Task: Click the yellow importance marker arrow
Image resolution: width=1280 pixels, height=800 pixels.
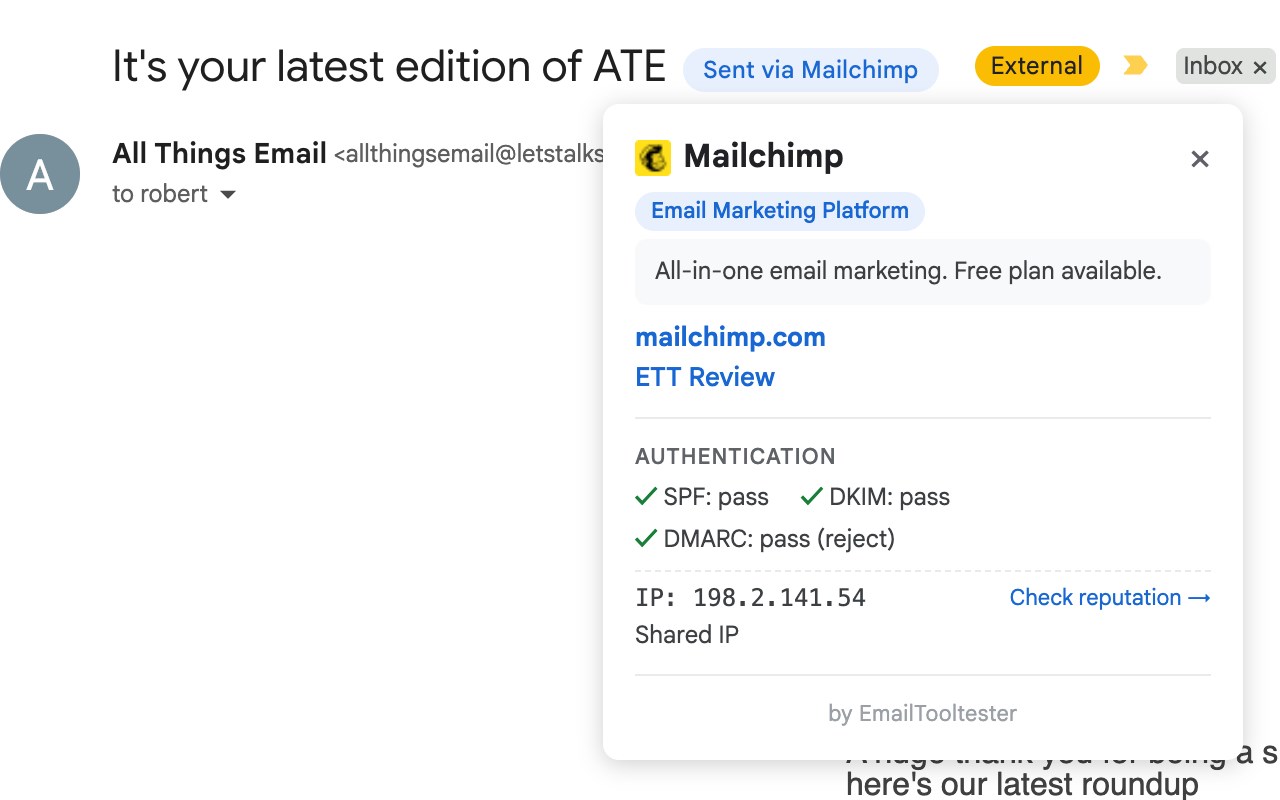Action: point(1135,66)
